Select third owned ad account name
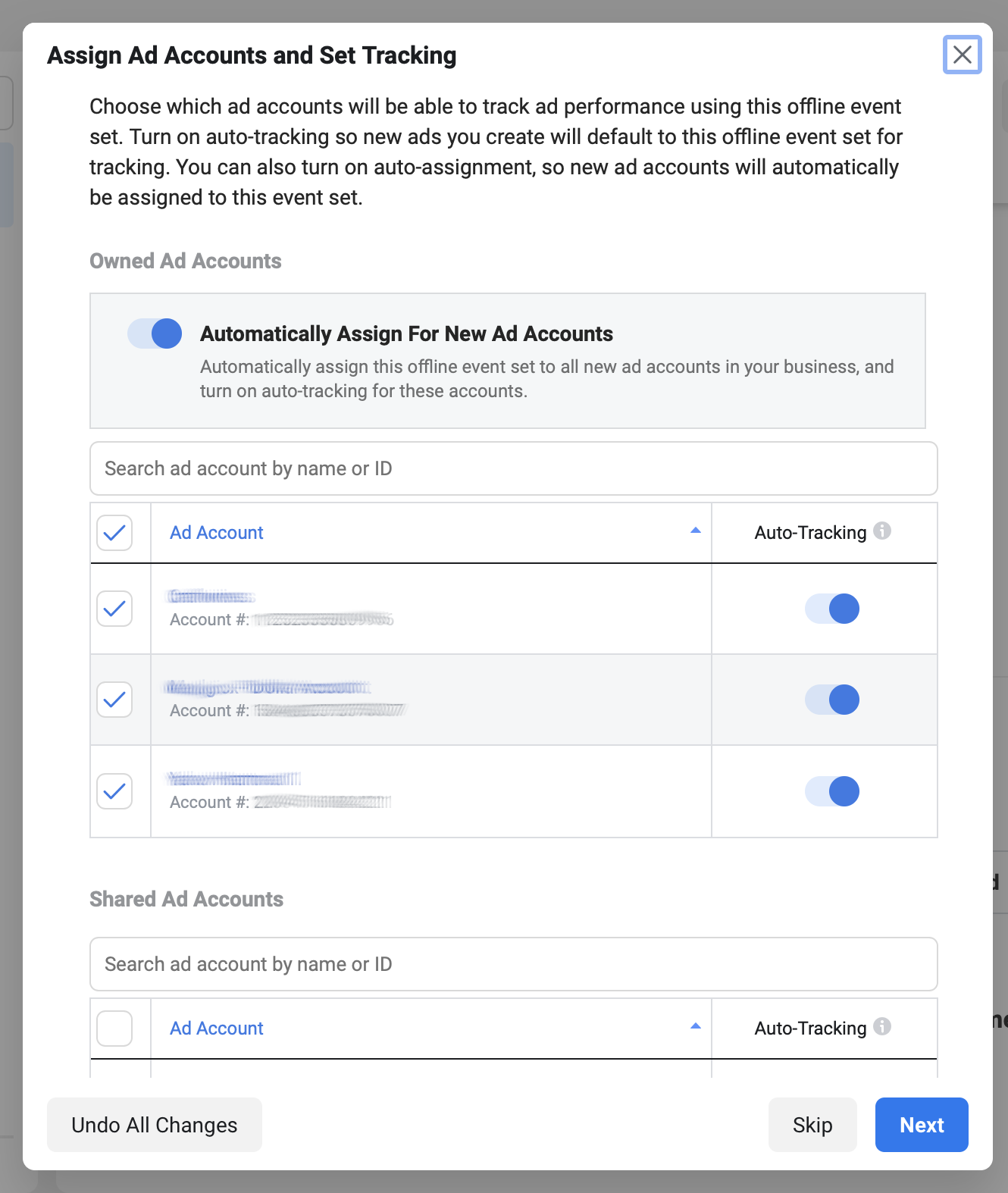Image resolution: width=1008 pixels, height=1193 pixels. point(233,778)
